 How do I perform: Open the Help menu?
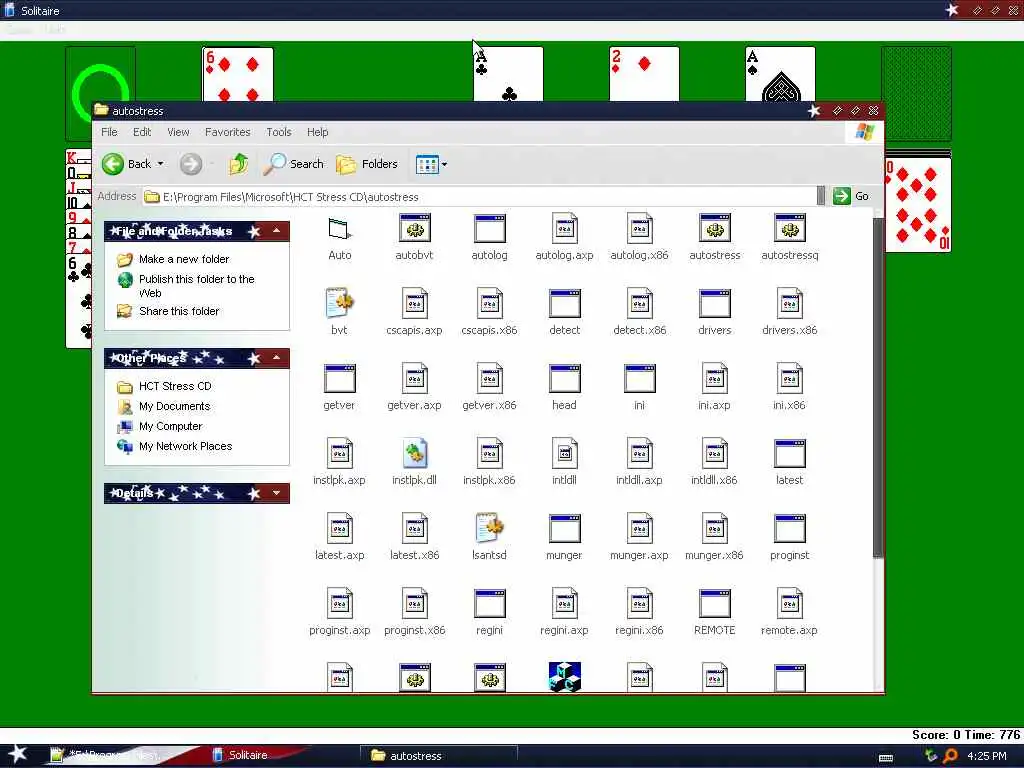coord(317,132)
